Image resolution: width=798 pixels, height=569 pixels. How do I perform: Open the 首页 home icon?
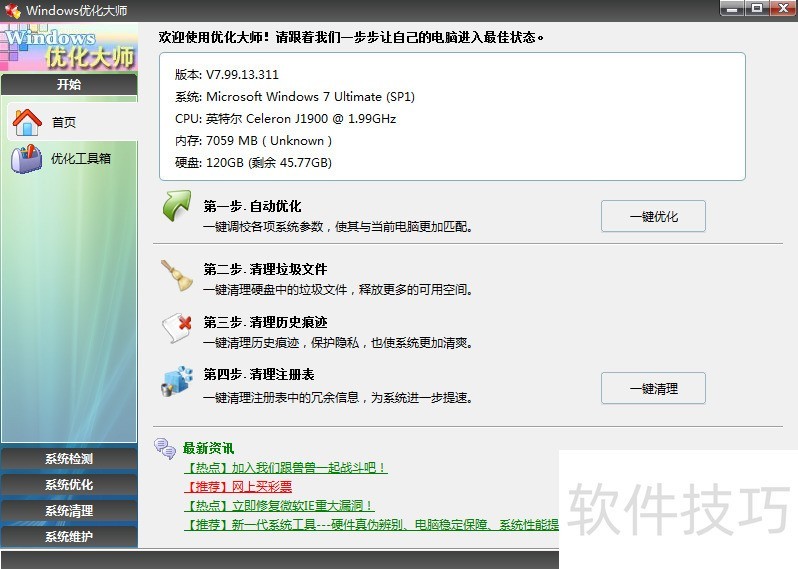(27, 122)
